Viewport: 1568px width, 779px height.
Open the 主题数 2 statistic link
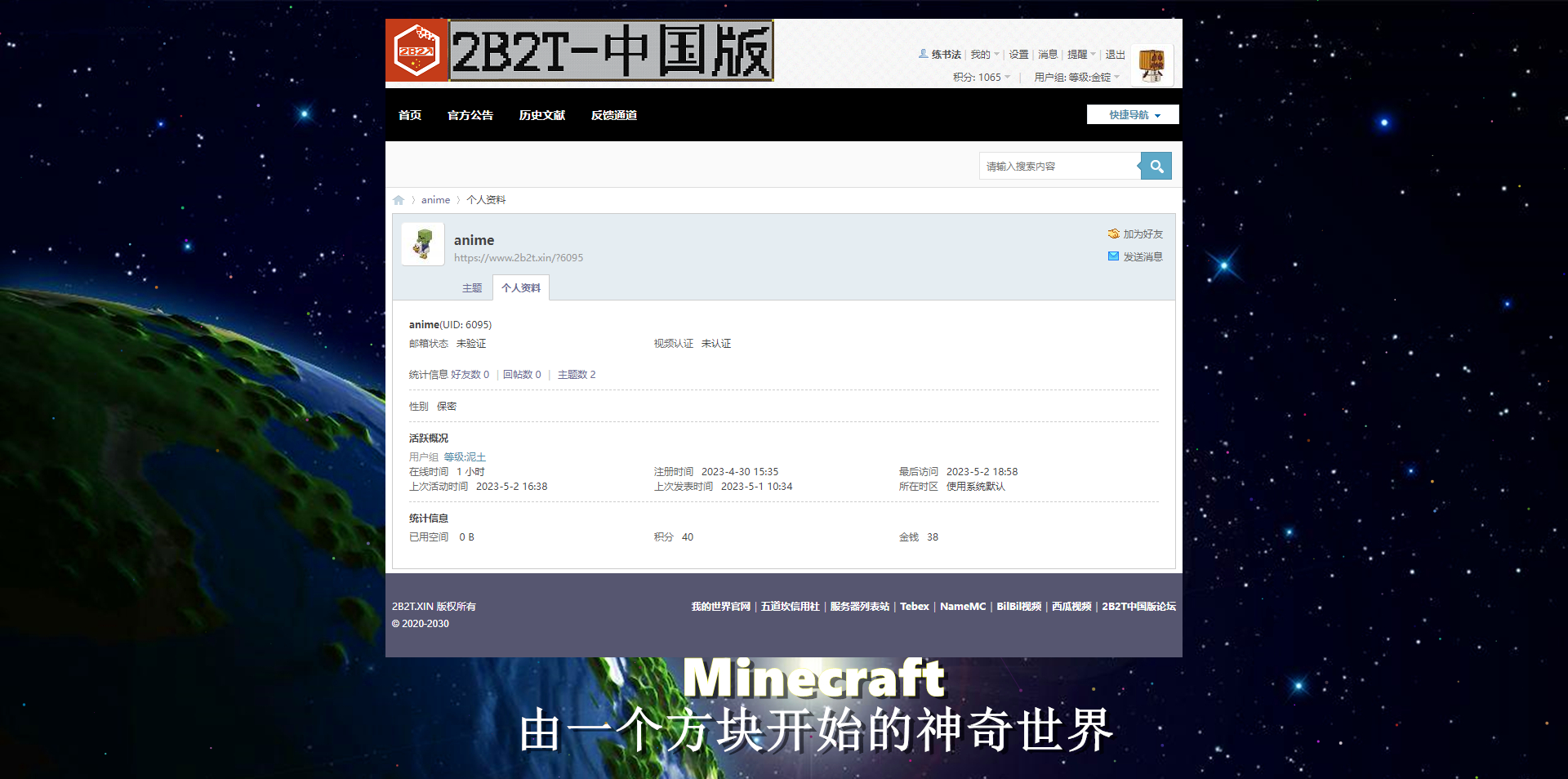pyautogui.click(x=577, y=375)
